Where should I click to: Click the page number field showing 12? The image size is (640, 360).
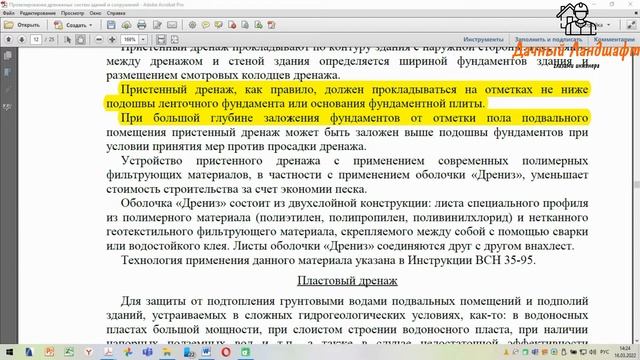point(36,40)
